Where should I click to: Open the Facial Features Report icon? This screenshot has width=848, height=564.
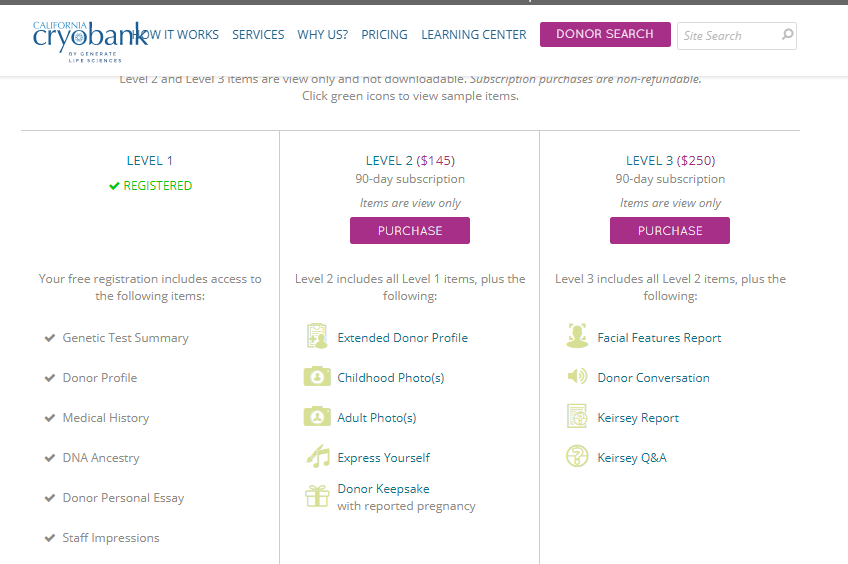[577, 337]
